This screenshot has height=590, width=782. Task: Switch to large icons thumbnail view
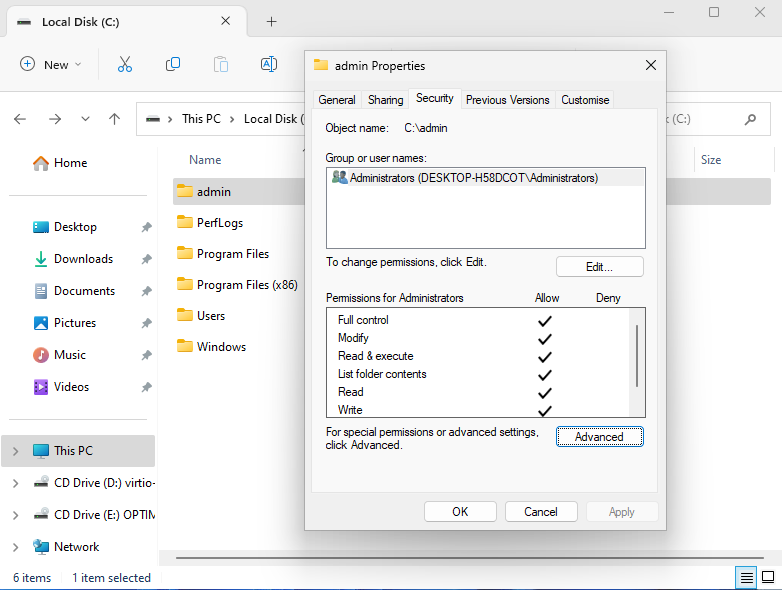click(768, 577)
